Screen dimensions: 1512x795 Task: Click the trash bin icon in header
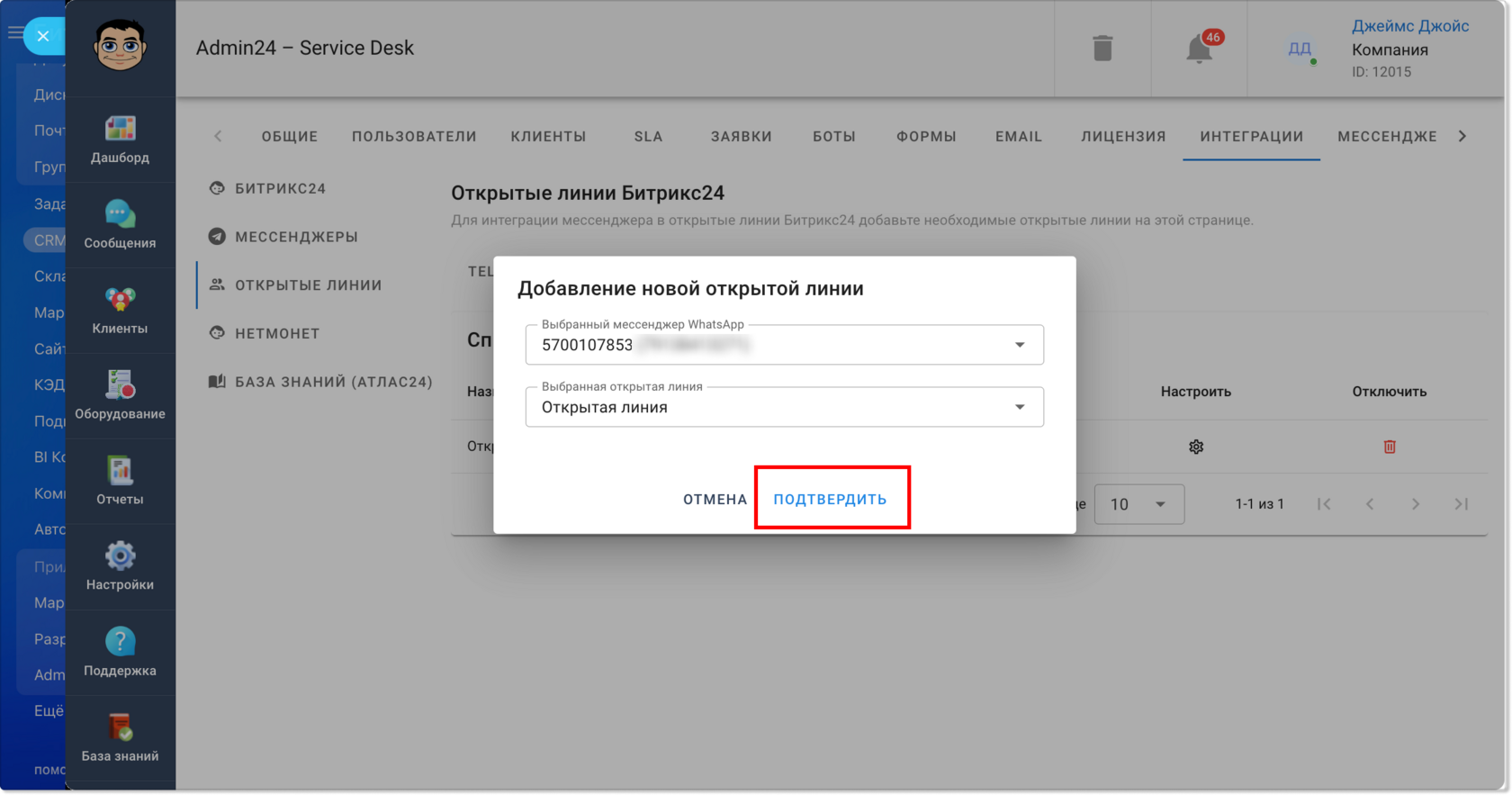pos(1102,49)
